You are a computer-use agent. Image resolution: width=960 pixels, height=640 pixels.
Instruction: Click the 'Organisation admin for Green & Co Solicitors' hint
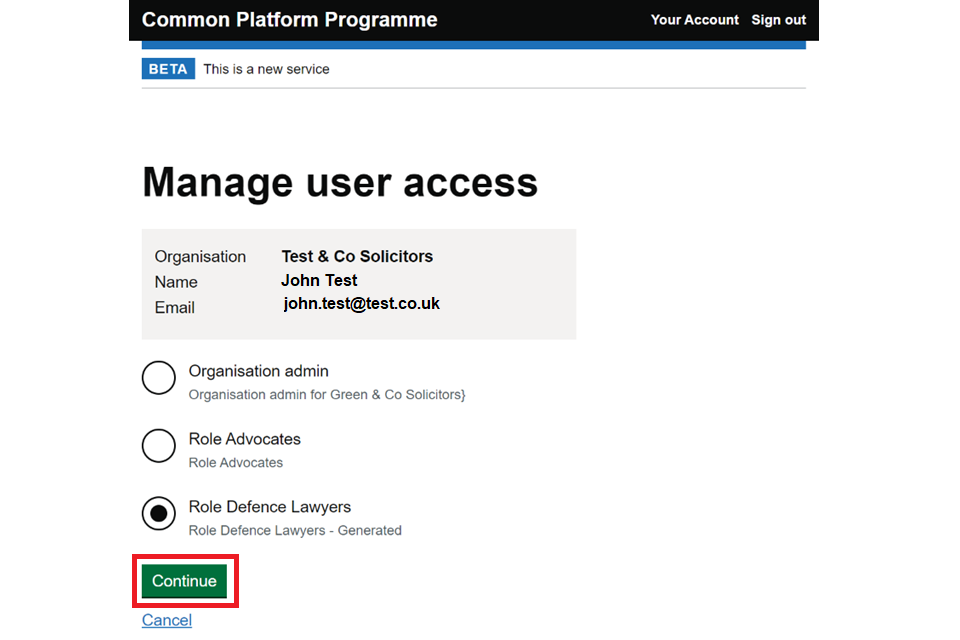pos(327,395)
